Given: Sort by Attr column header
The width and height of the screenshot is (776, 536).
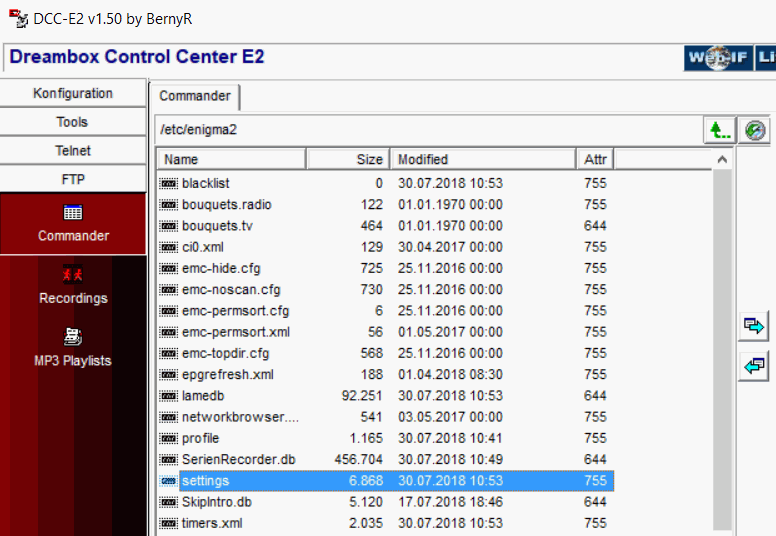Looking at the screenshot, I should (x=595, y=159).
